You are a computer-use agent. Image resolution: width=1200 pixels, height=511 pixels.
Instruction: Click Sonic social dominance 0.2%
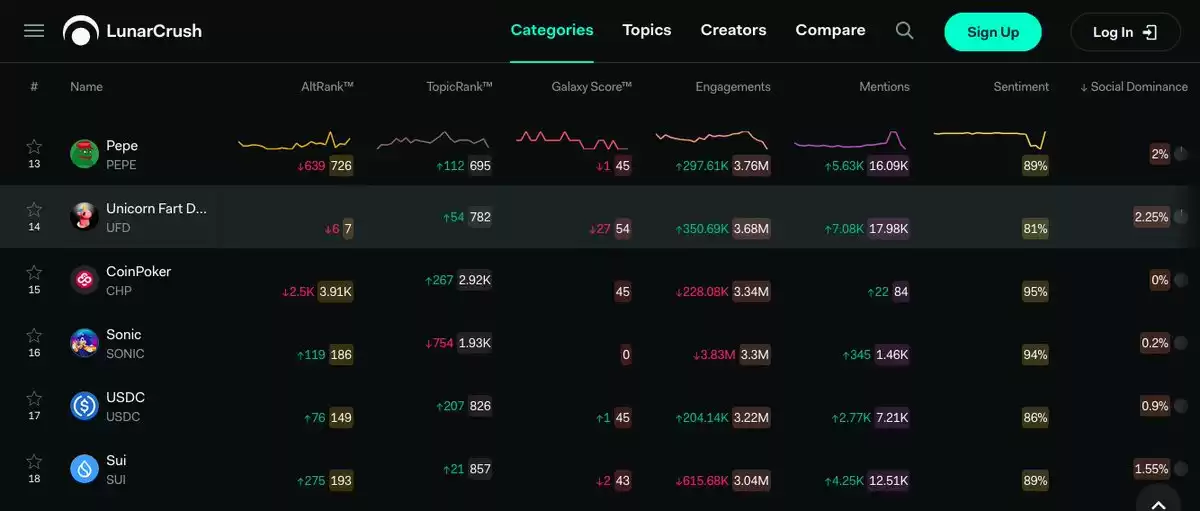[x=1154, y=343]
